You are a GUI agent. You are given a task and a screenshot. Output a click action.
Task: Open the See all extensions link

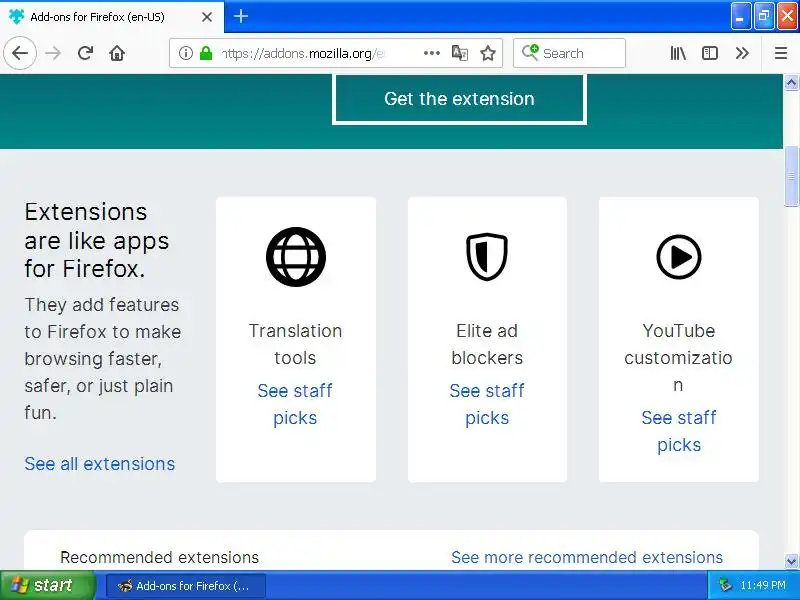pyautogui.click(x=99, y=464)
